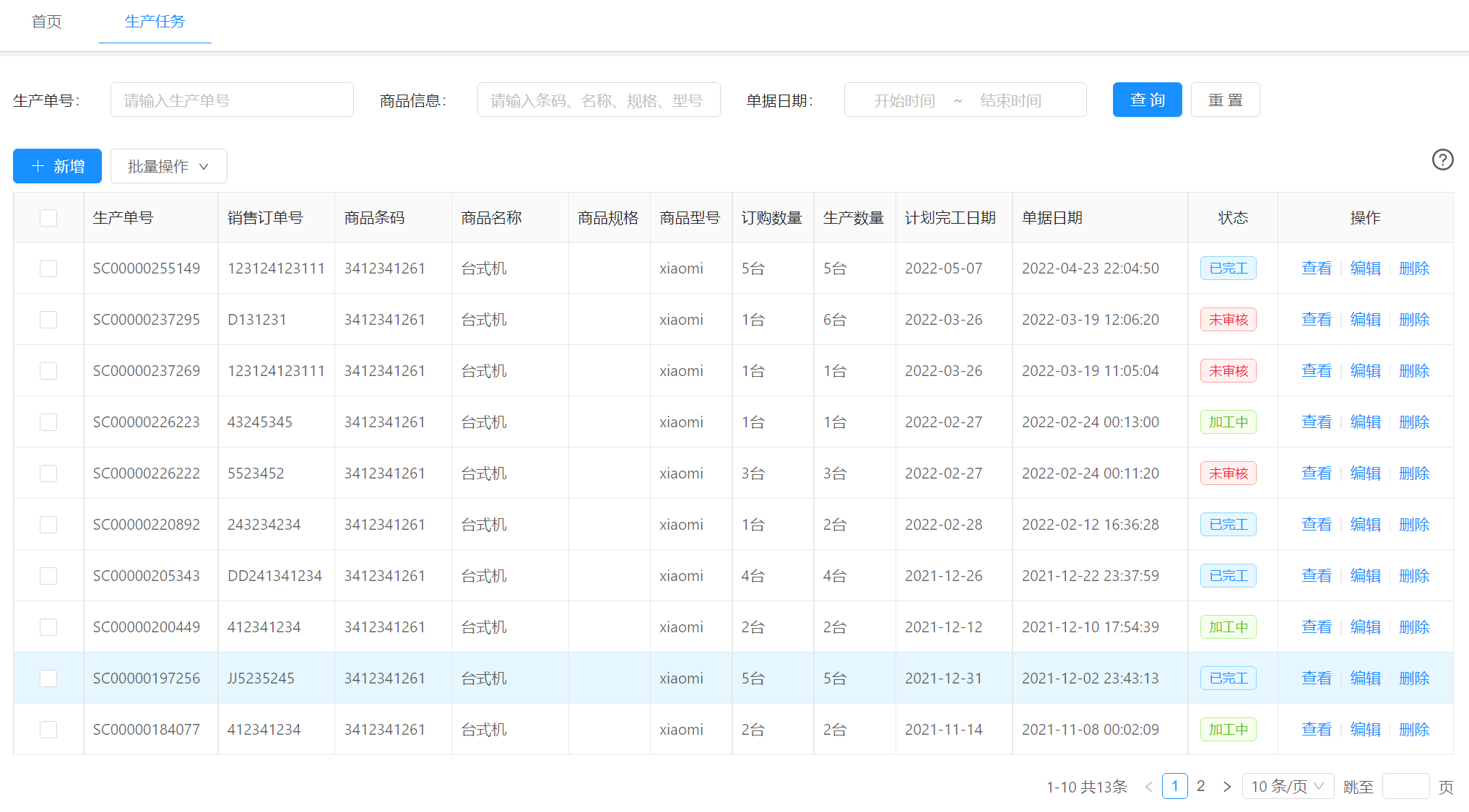Image resolution: width=1469 pixels, height=812 pixels.
Task: Go to next page arrow
Action: coord(1226,787)
